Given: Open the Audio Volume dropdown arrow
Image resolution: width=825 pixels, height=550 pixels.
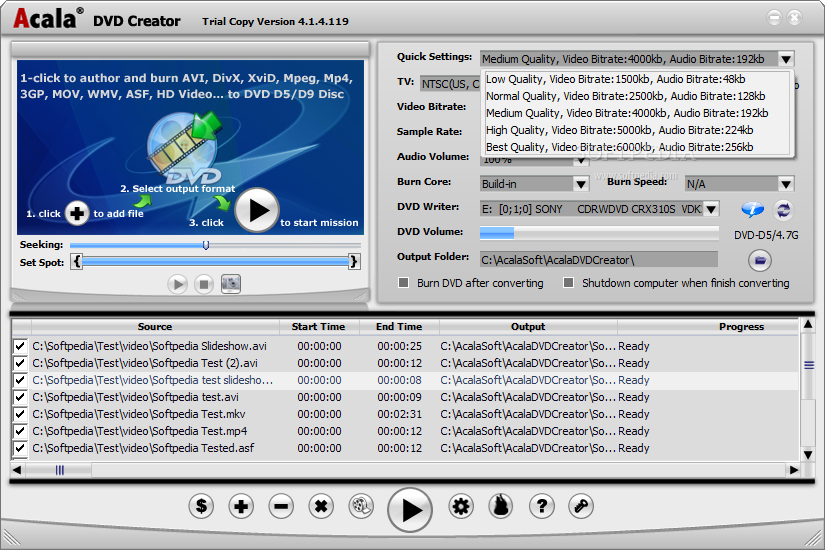Looking at the screenshot, I should [x=580, y=160].
